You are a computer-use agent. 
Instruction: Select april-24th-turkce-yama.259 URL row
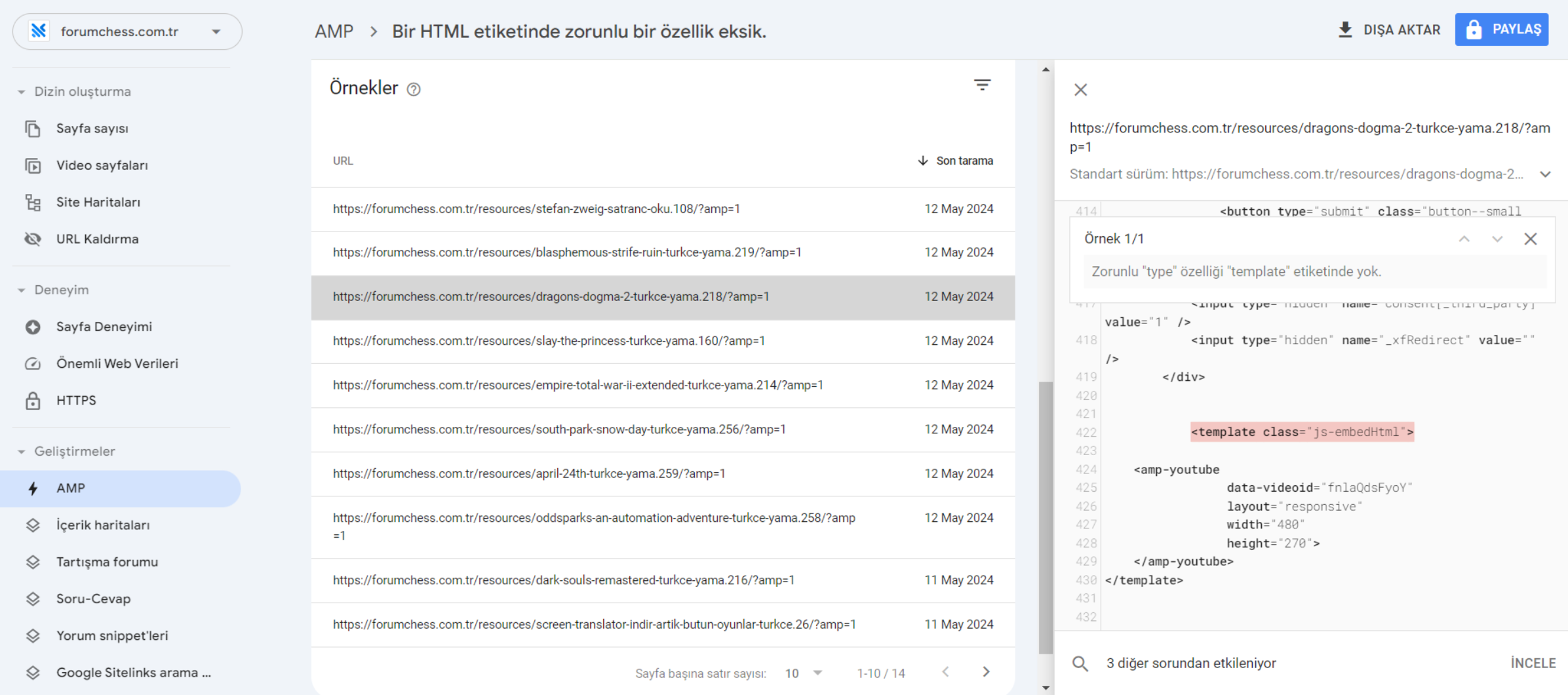pos(663,473)
